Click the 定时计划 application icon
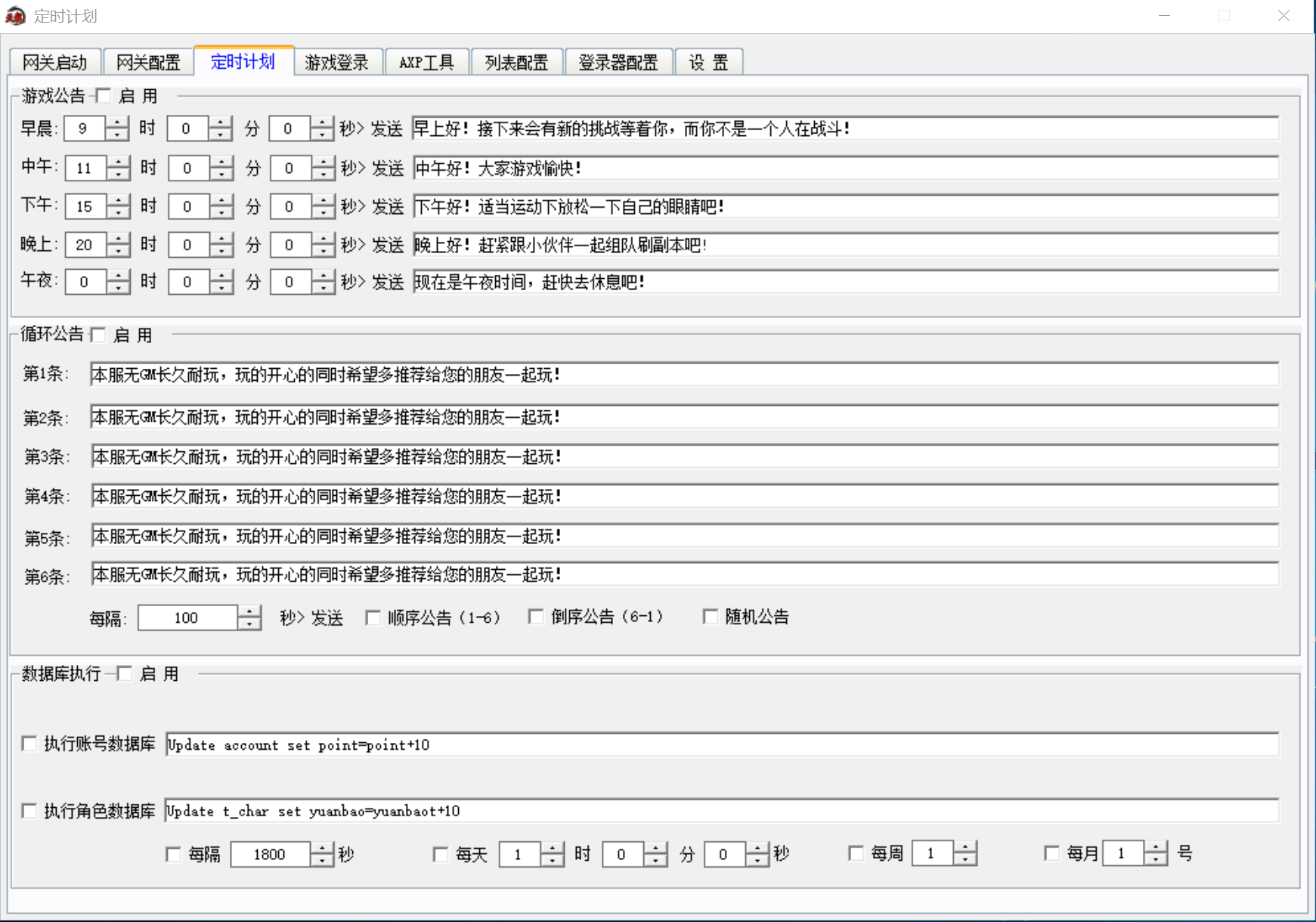 [x=15, y=16]
